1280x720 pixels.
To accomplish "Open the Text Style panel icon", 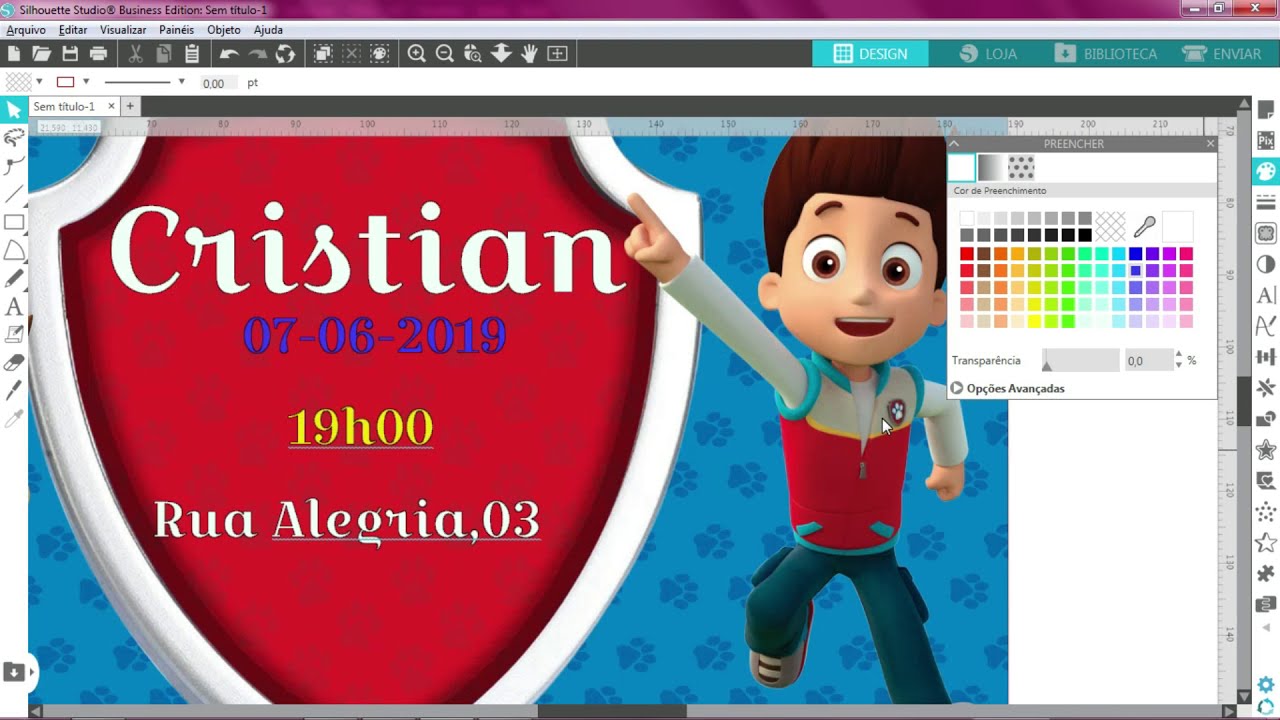I will coord(1265,295).
